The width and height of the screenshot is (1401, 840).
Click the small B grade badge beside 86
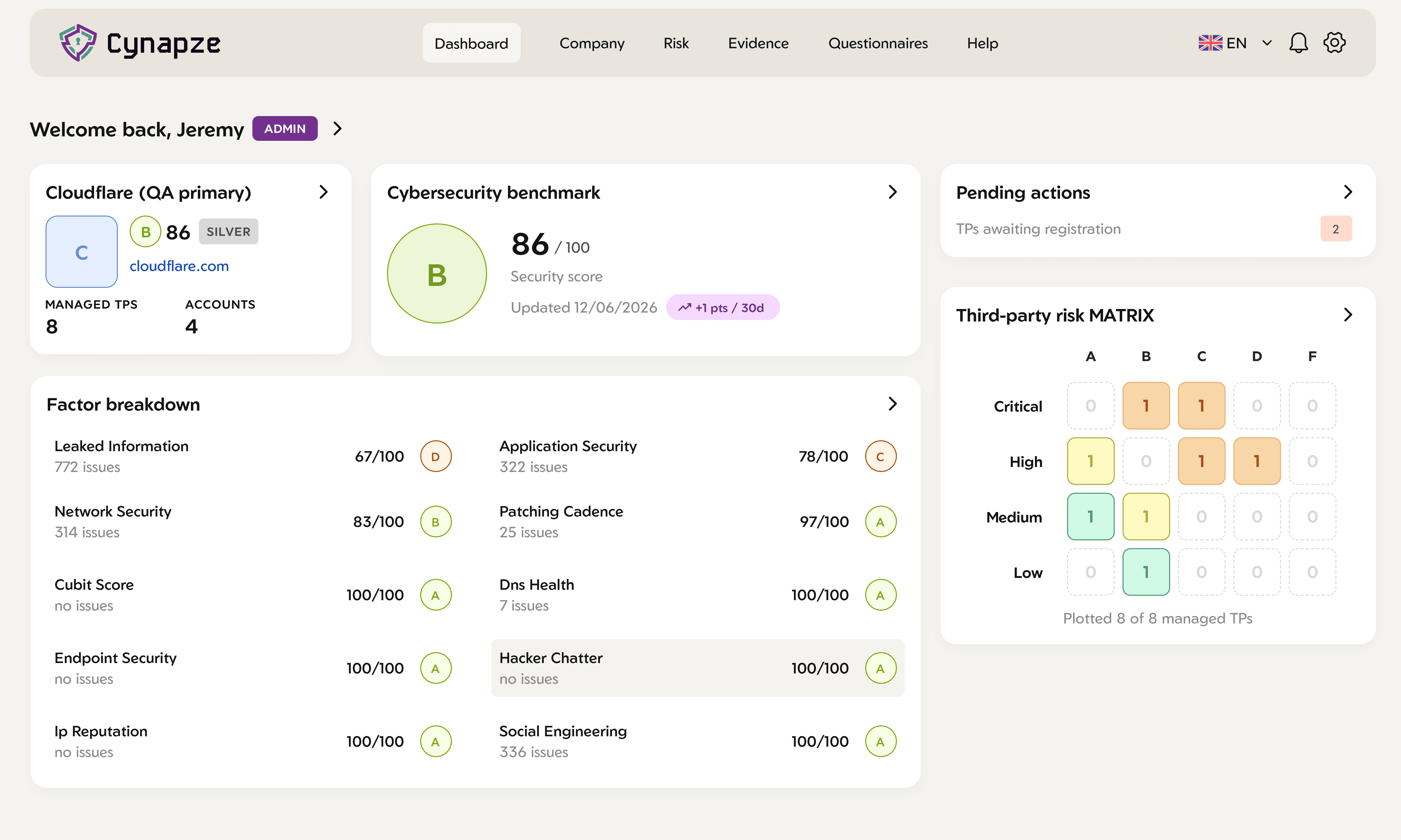click(146, 231)
